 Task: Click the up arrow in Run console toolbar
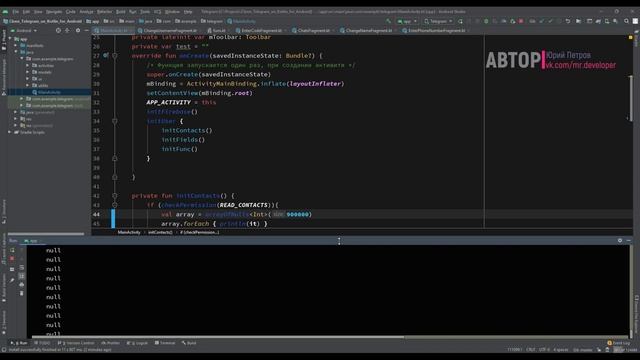click(x=22, y=250)
